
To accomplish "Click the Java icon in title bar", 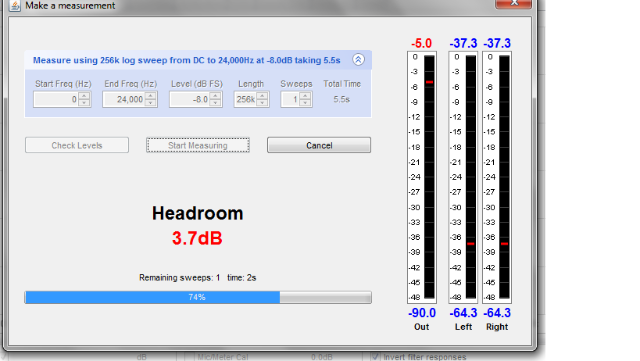I will (x=15, y=5).
